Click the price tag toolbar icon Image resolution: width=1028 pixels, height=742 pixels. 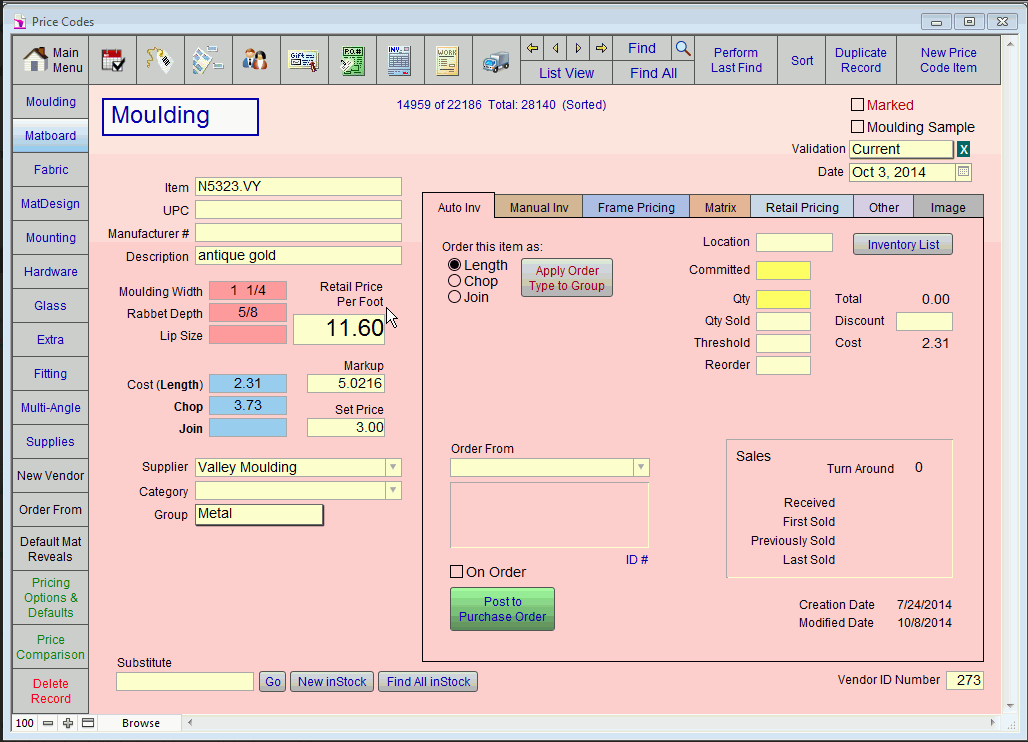pyautogui.click(x=160, y=59)
